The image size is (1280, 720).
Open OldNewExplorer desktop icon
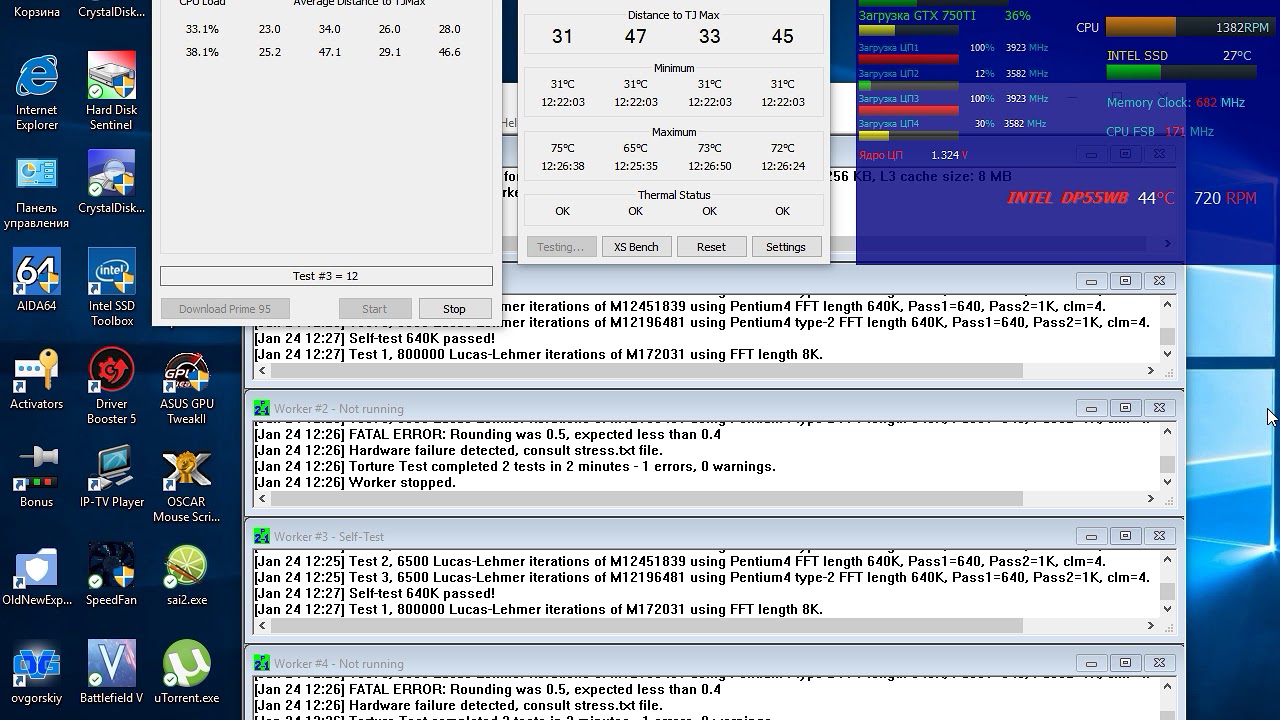(37, 575)
